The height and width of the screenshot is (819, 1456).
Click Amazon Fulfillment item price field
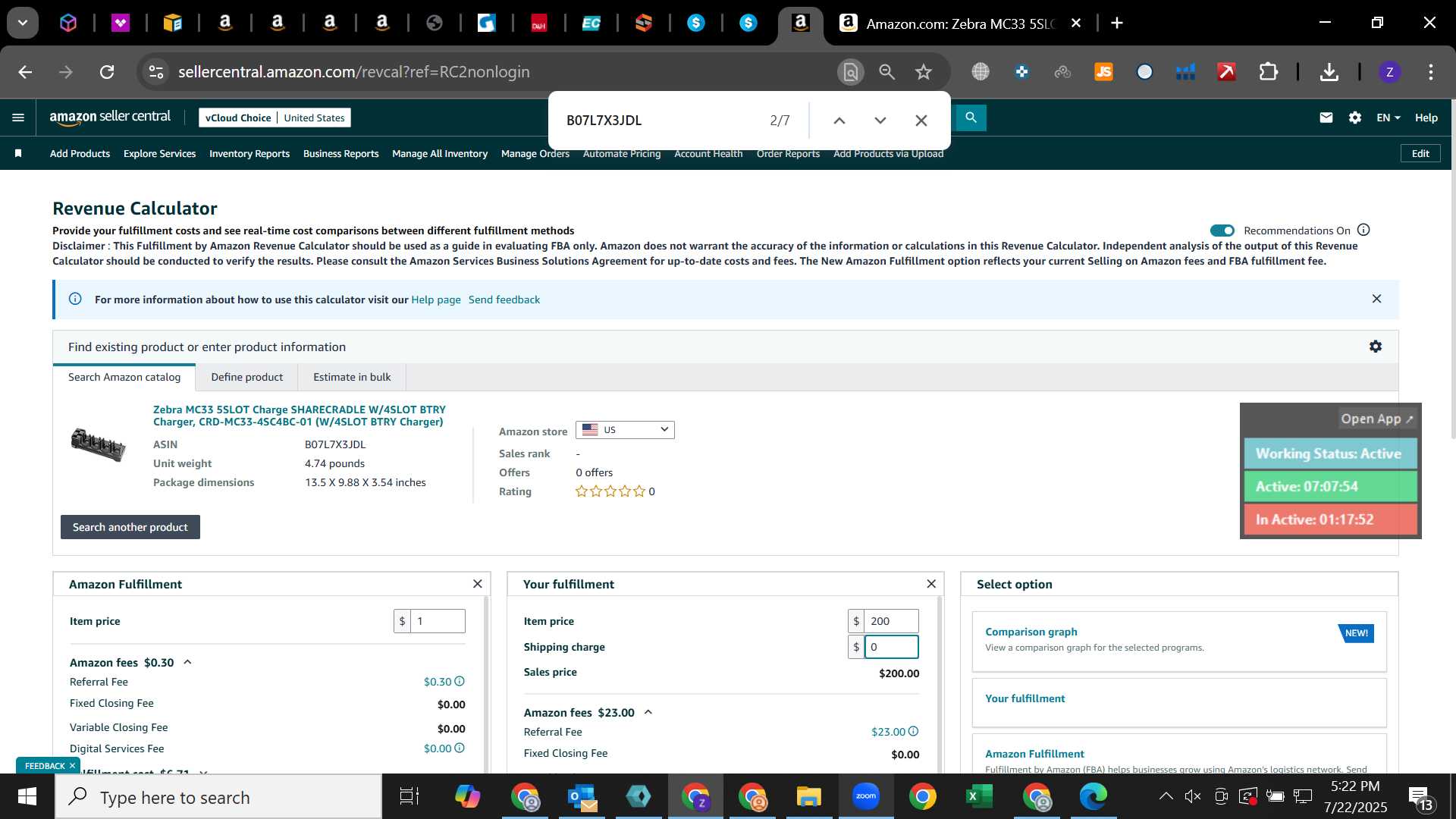(438, 621)
